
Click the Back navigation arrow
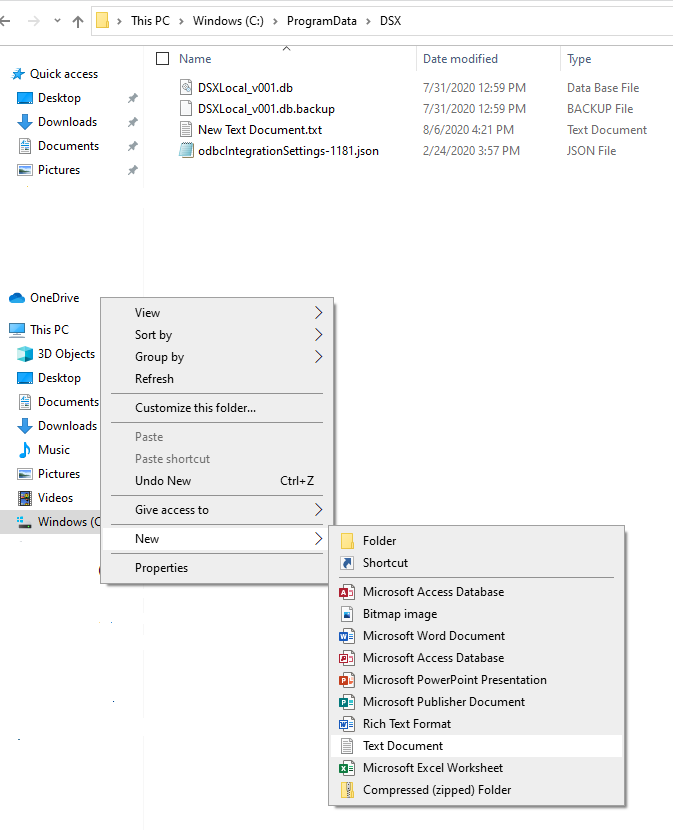[x=5, y=21]
